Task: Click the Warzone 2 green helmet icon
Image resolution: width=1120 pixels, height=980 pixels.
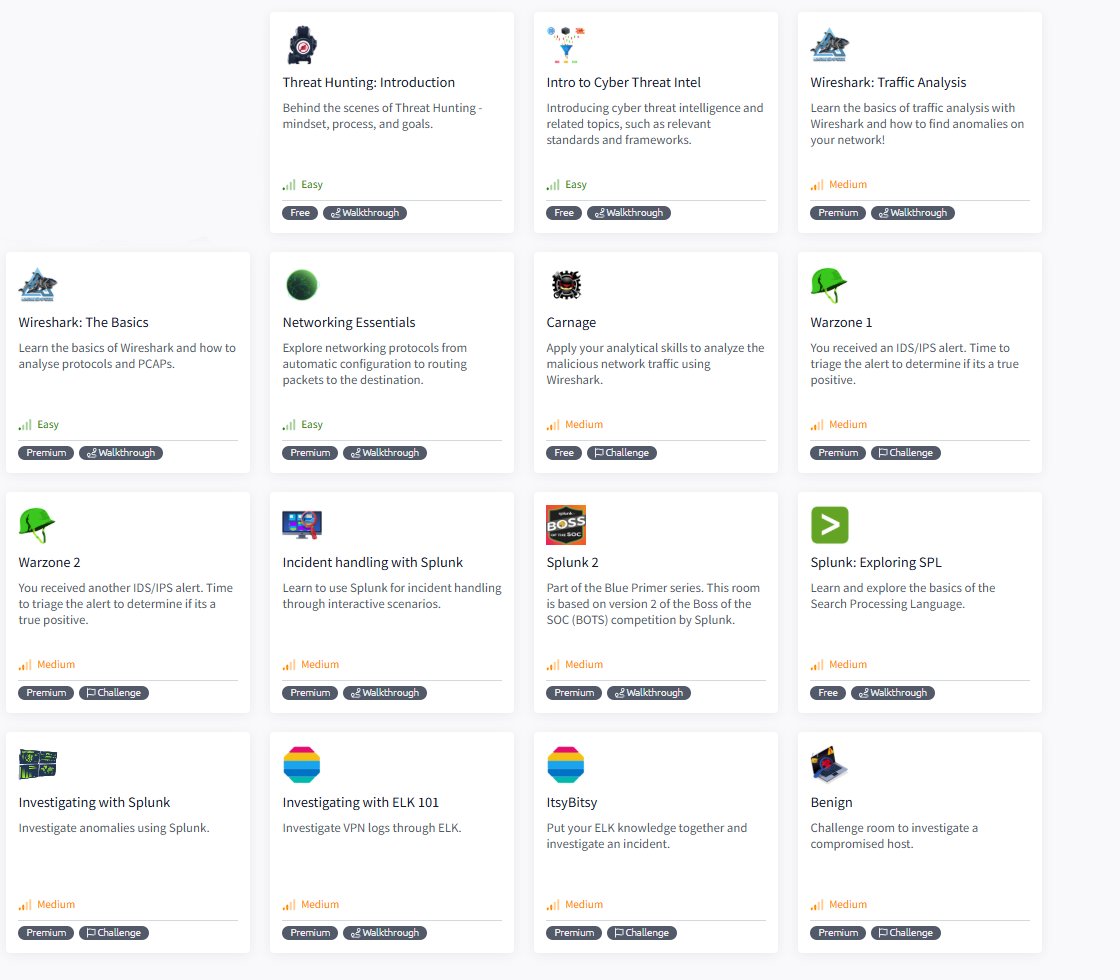Action: 36,525
